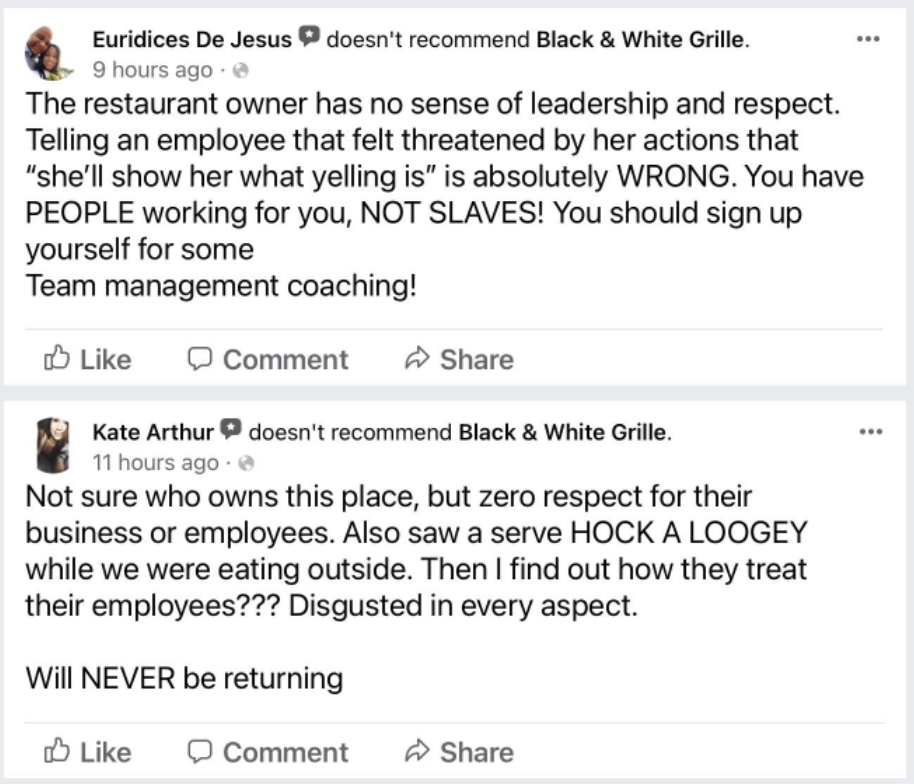Comment on Kate Arthur's review

(x=269, y=752)
